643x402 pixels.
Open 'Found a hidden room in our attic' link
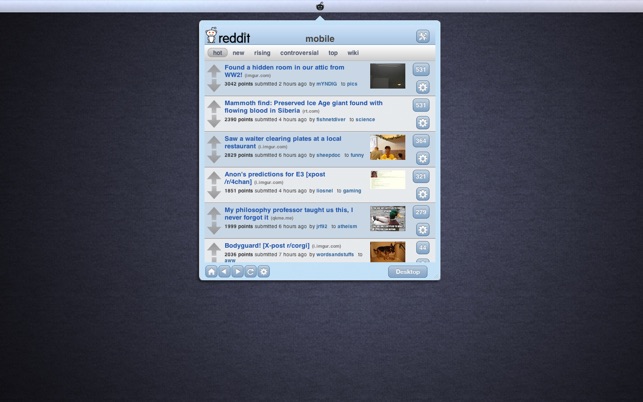(x=284, y=71)
